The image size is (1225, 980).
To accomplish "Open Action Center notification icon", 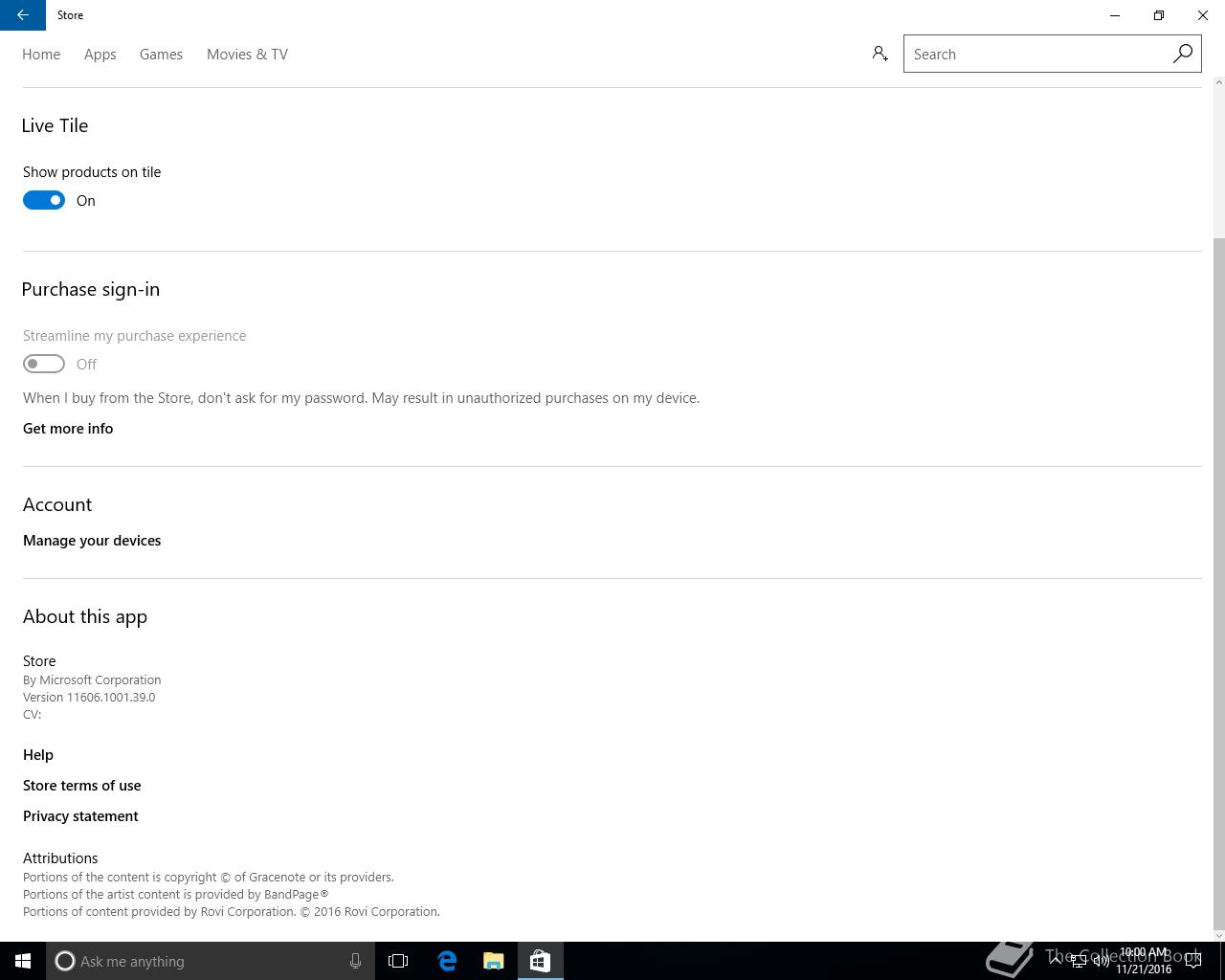I will (x=1193, y=961).
